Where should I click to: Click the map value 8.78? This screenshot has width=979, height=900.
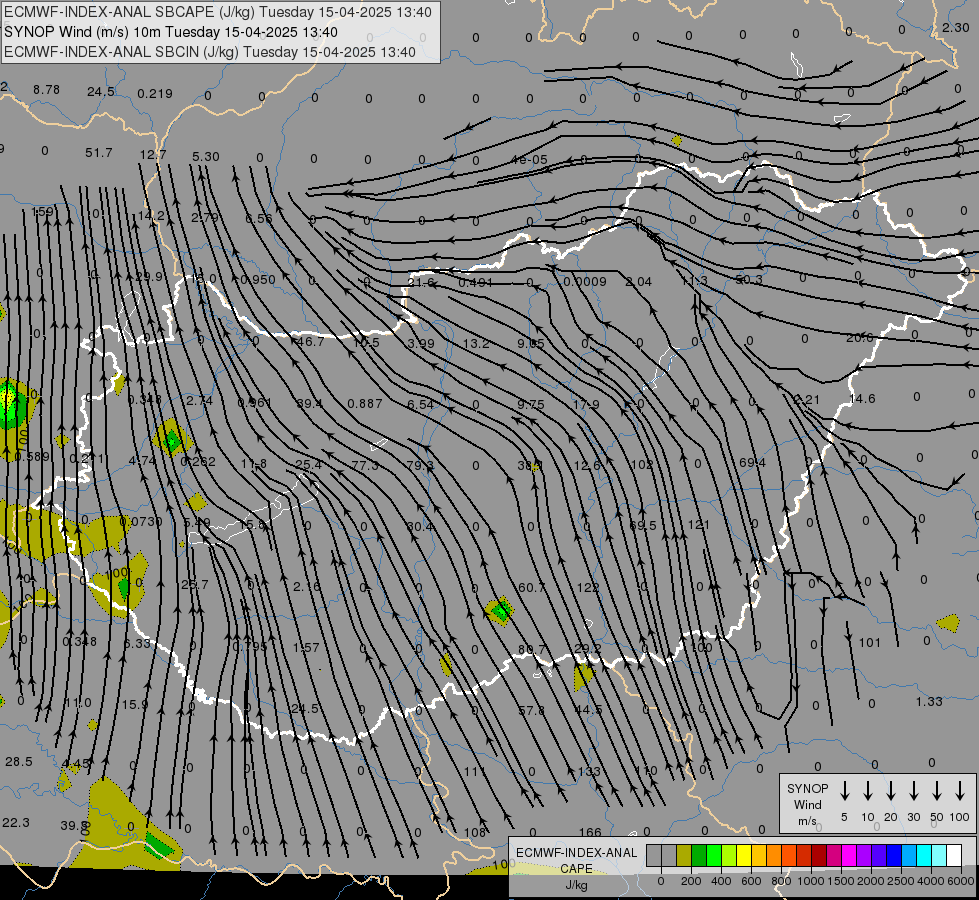pos(47,90)
